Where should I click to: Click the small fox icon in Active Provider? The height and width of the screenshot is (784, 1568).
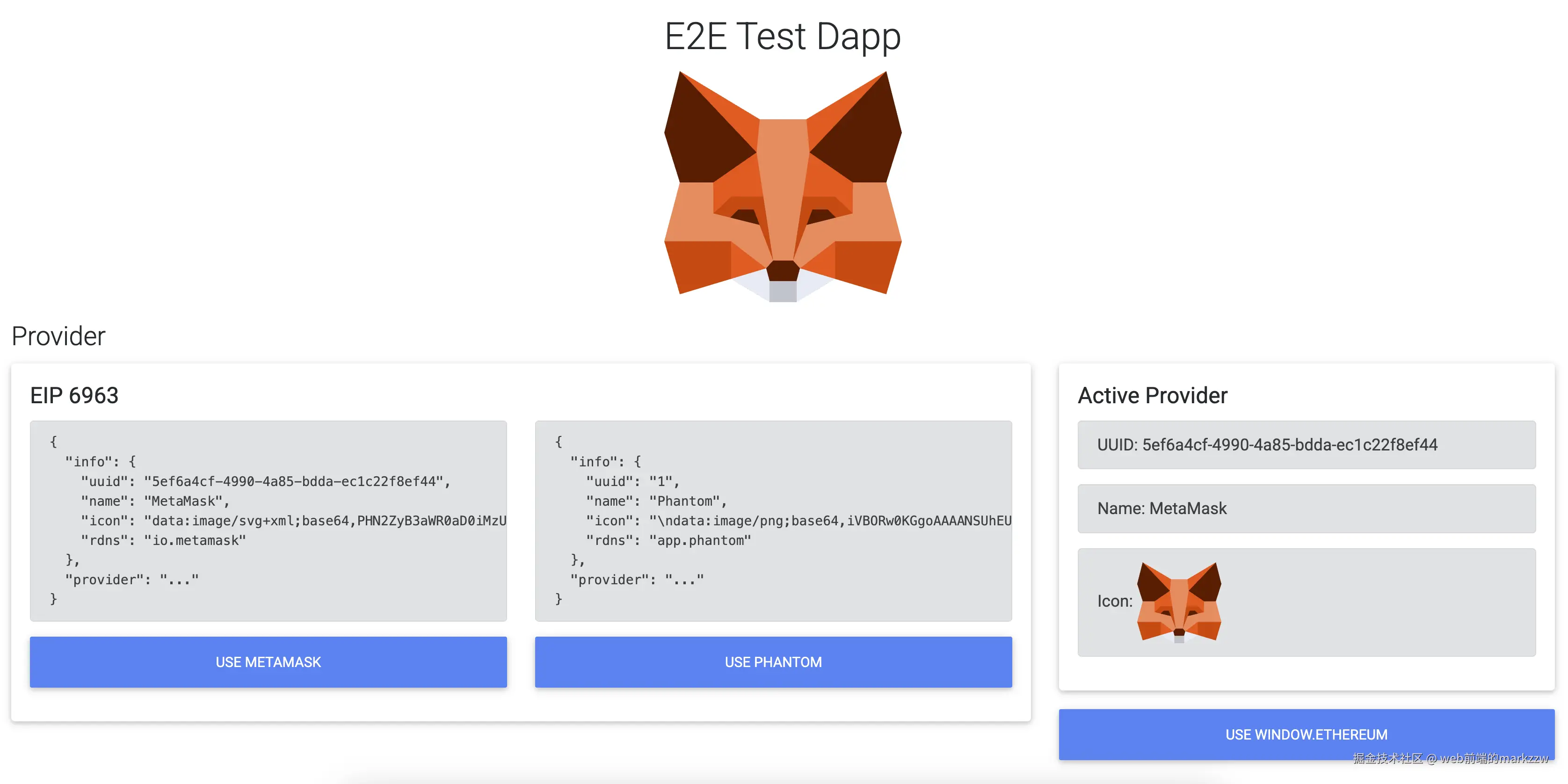point(1178,602)
